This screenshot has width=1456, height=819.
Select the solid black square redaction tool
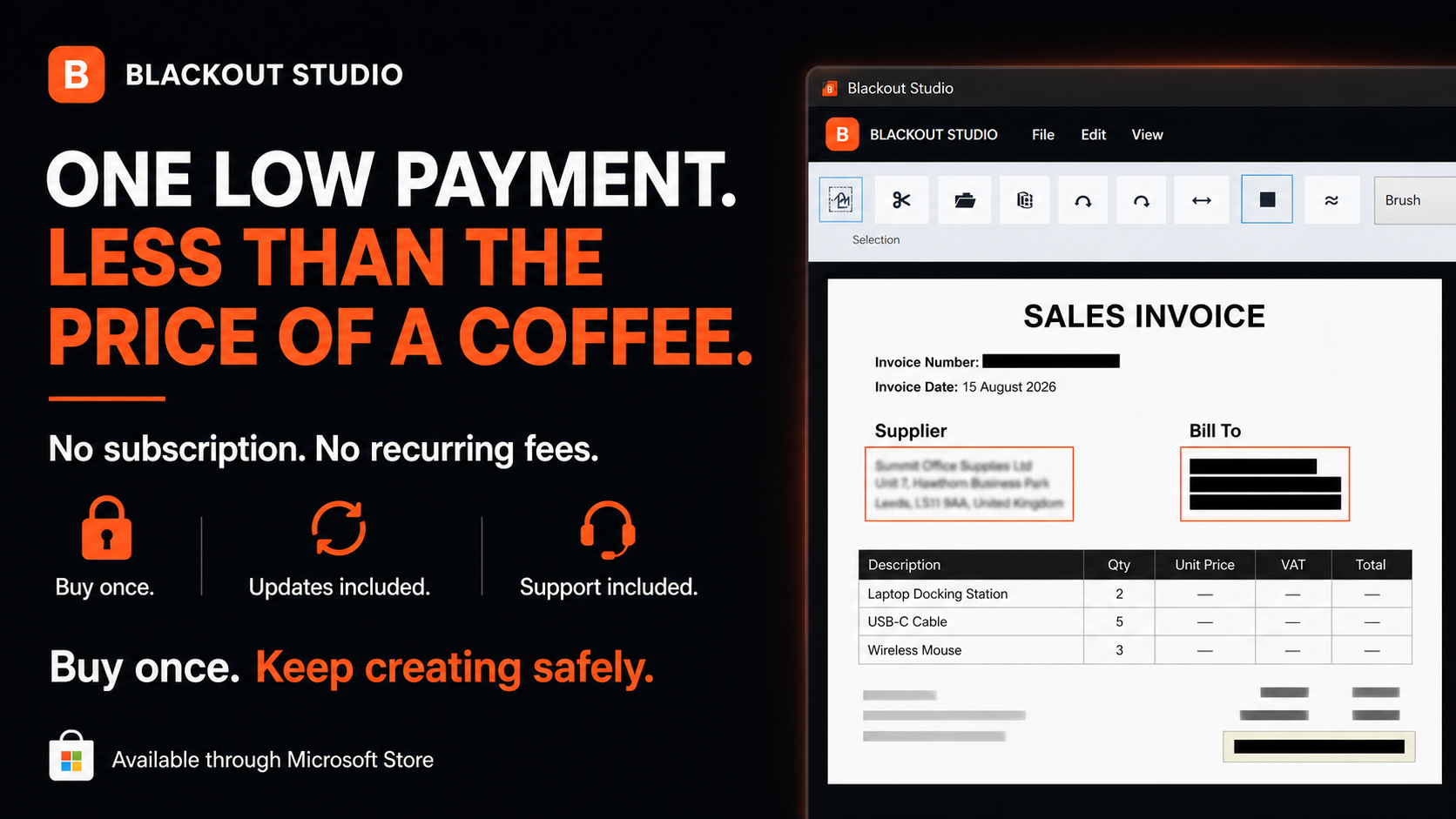(1267, 200)
